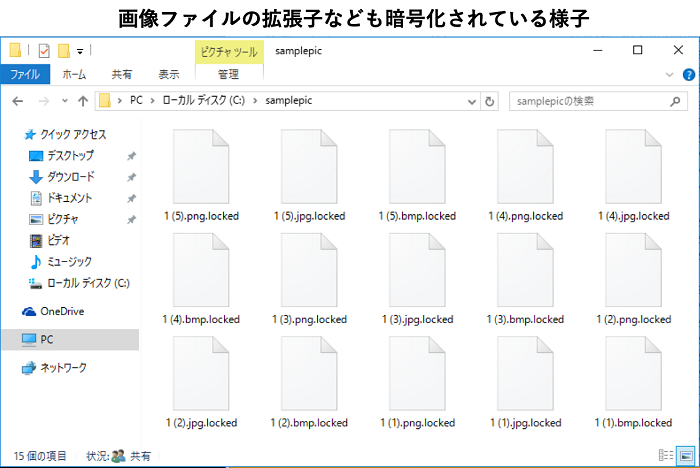Click the Help question mark icon
The height and width of the screenshot is (468, 700).
click(x=689, y=75)
